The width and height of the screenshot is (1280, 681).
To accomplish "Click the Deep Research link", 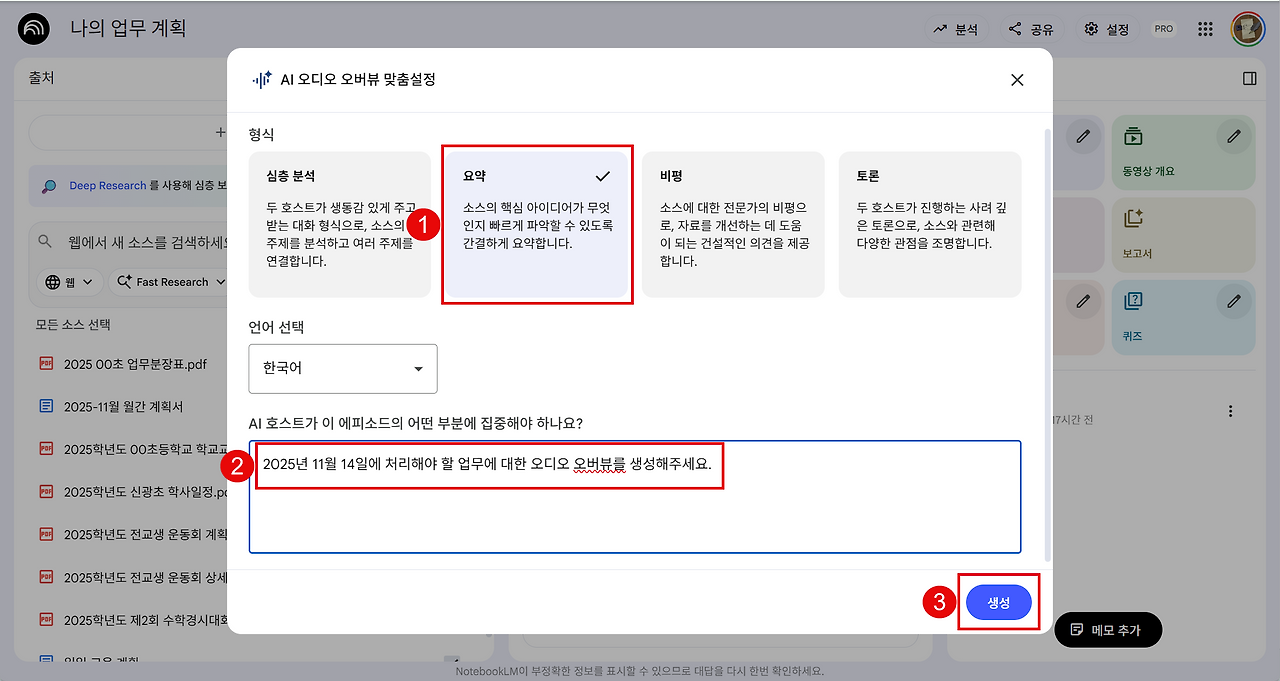I will [x=108, y=186].
